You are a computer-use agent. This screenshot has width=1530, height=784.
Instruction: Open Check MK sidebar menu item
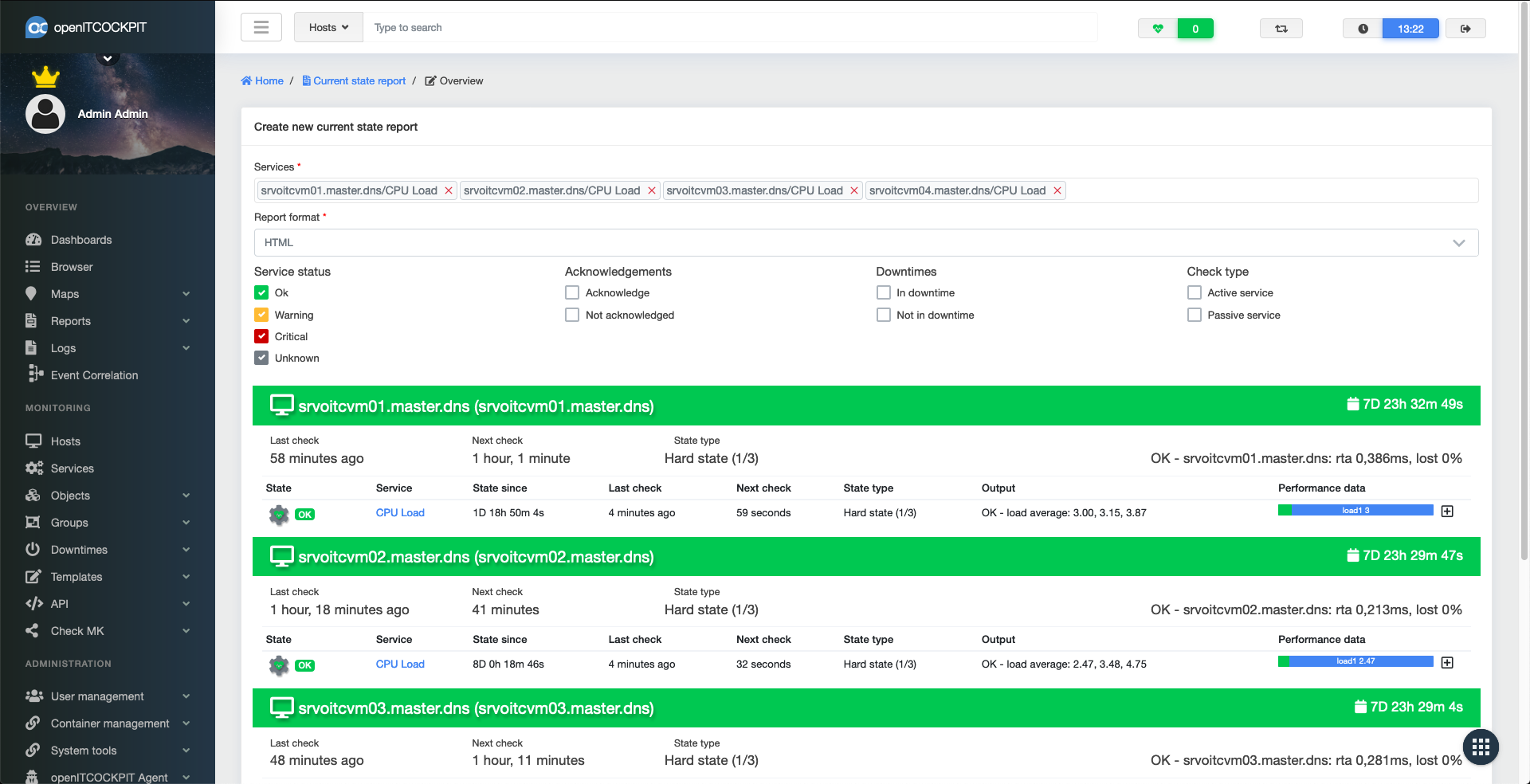(108, 631)
